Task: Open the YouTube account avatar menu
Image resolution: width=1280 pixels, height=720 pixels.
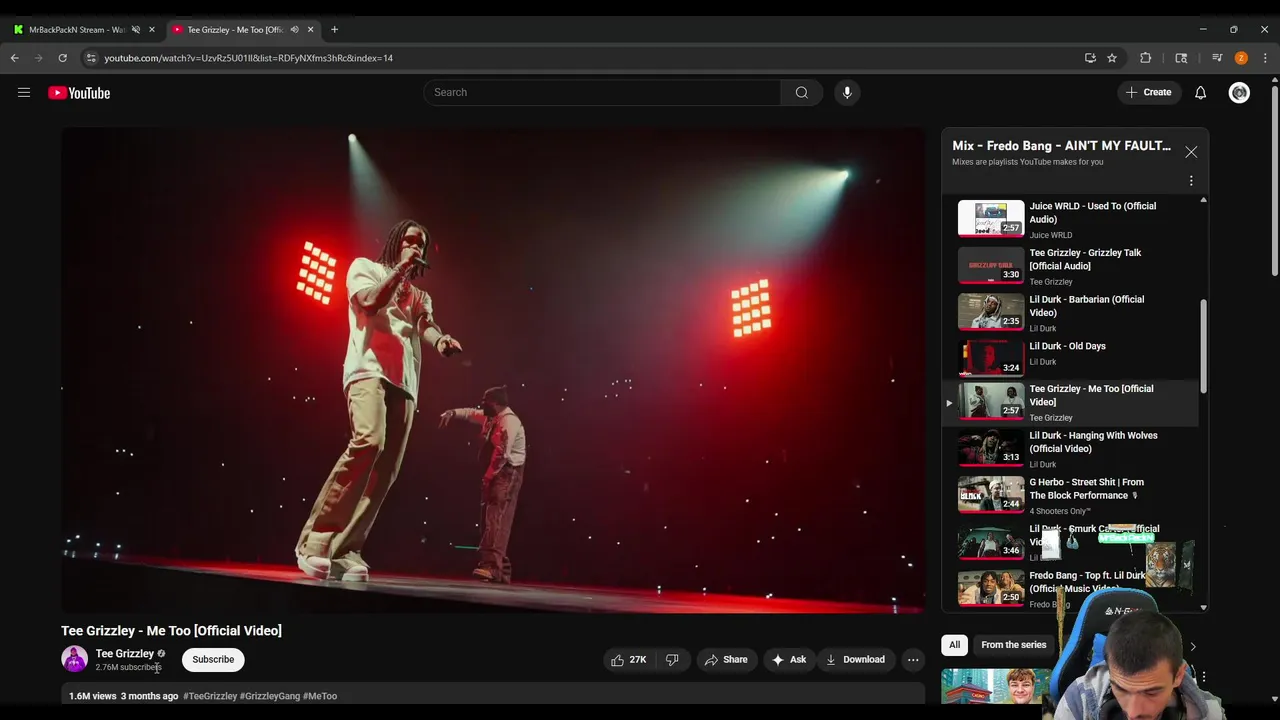Action: coord(1239,92)
